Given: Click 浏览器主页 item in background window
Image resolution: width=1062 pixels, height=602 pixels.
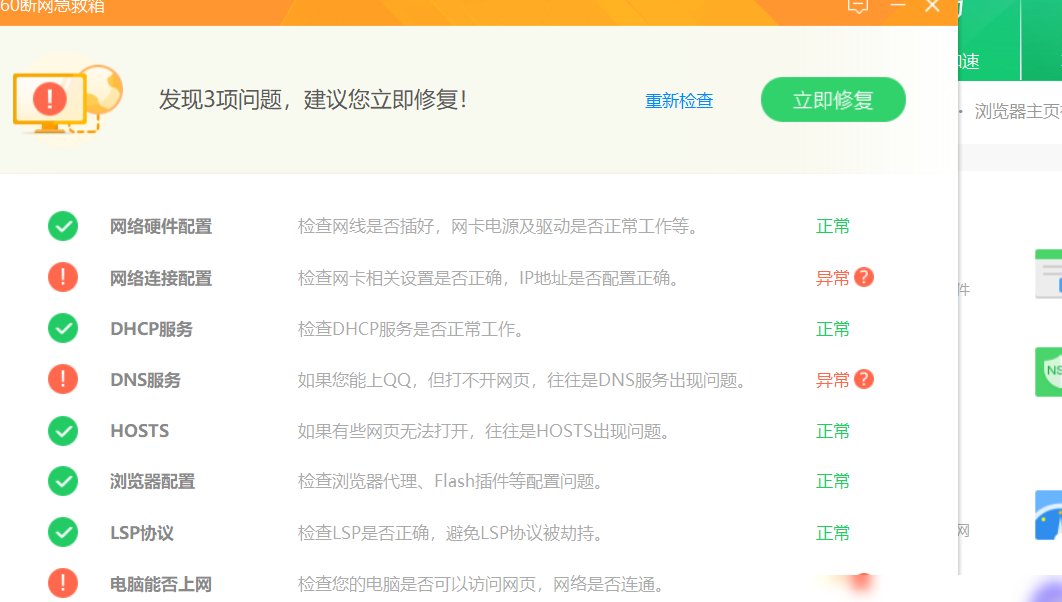Looking at the screenshot, I should [1018, 111].
